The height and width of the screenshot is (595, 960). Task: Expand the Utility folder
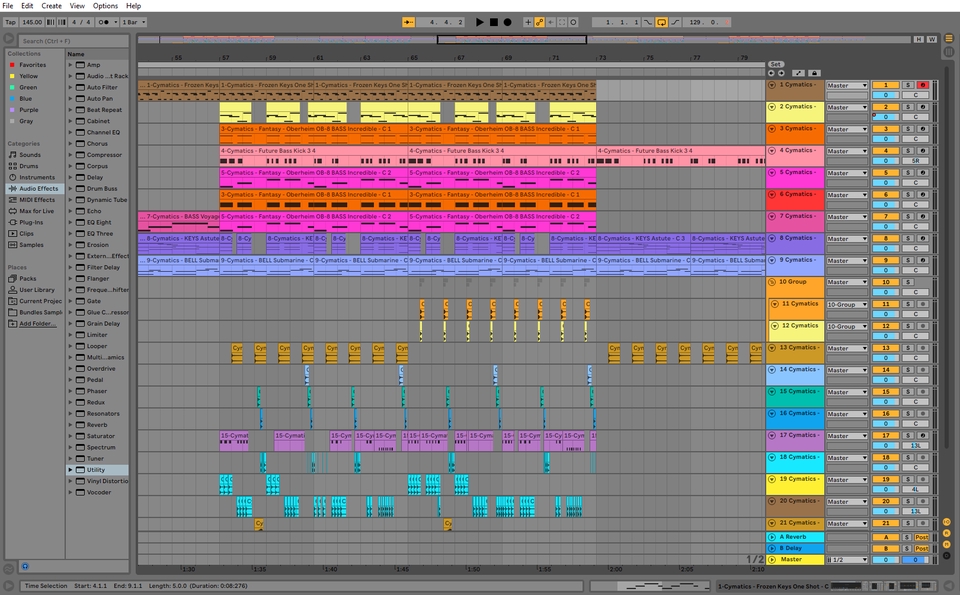pos(70,470)
